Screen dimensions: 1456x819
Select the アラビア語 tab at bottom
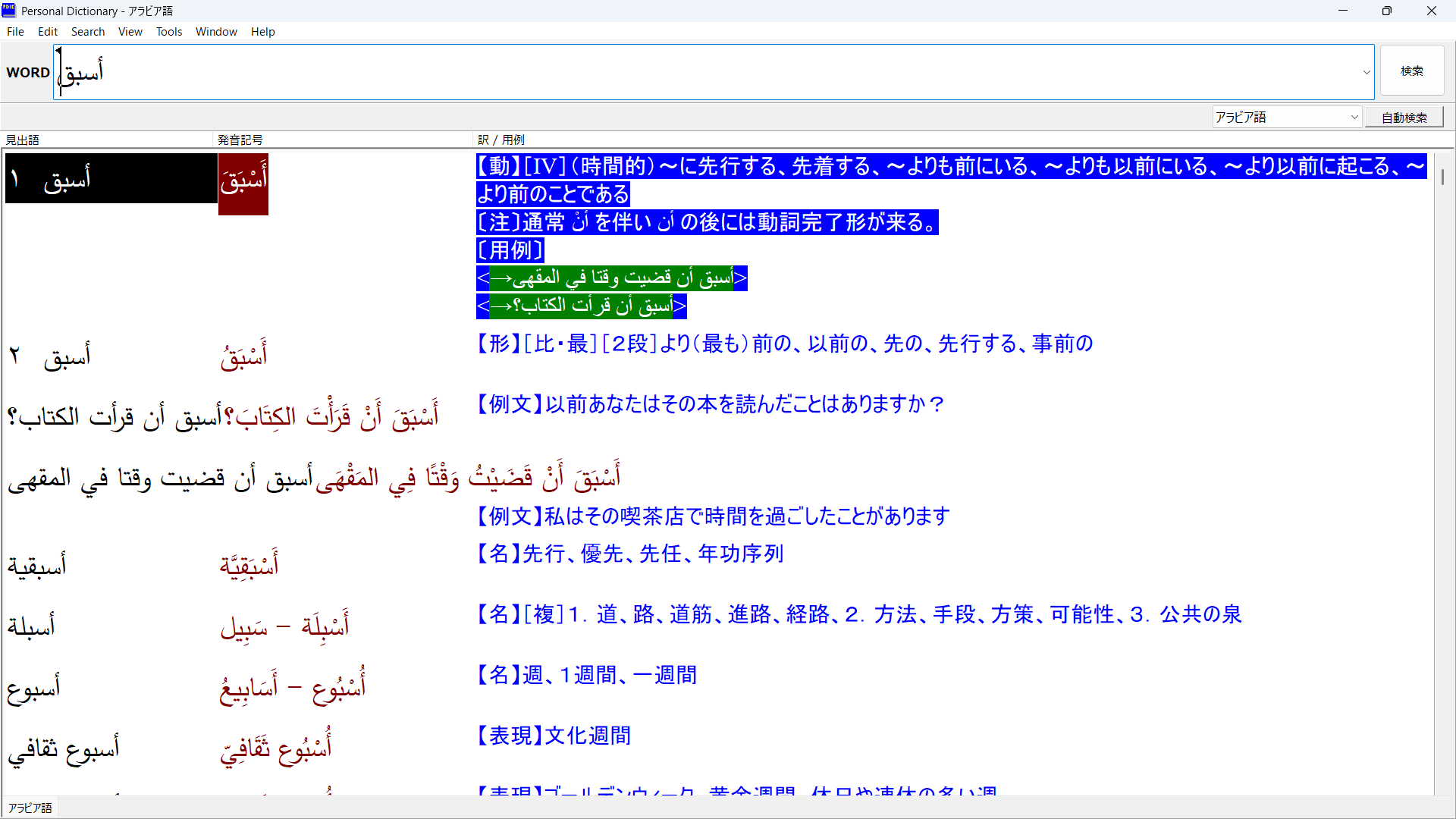click(x=30, y=808)
